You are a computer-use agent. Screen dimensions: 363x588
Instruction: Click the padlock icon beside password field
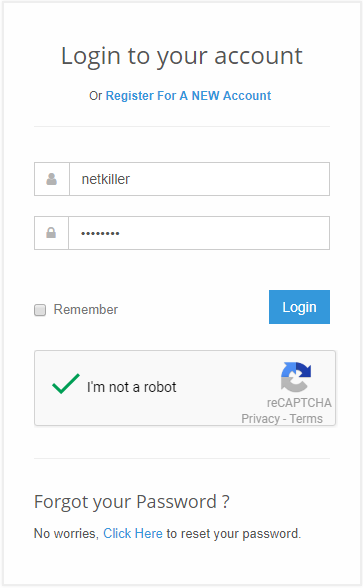(51, 233)
